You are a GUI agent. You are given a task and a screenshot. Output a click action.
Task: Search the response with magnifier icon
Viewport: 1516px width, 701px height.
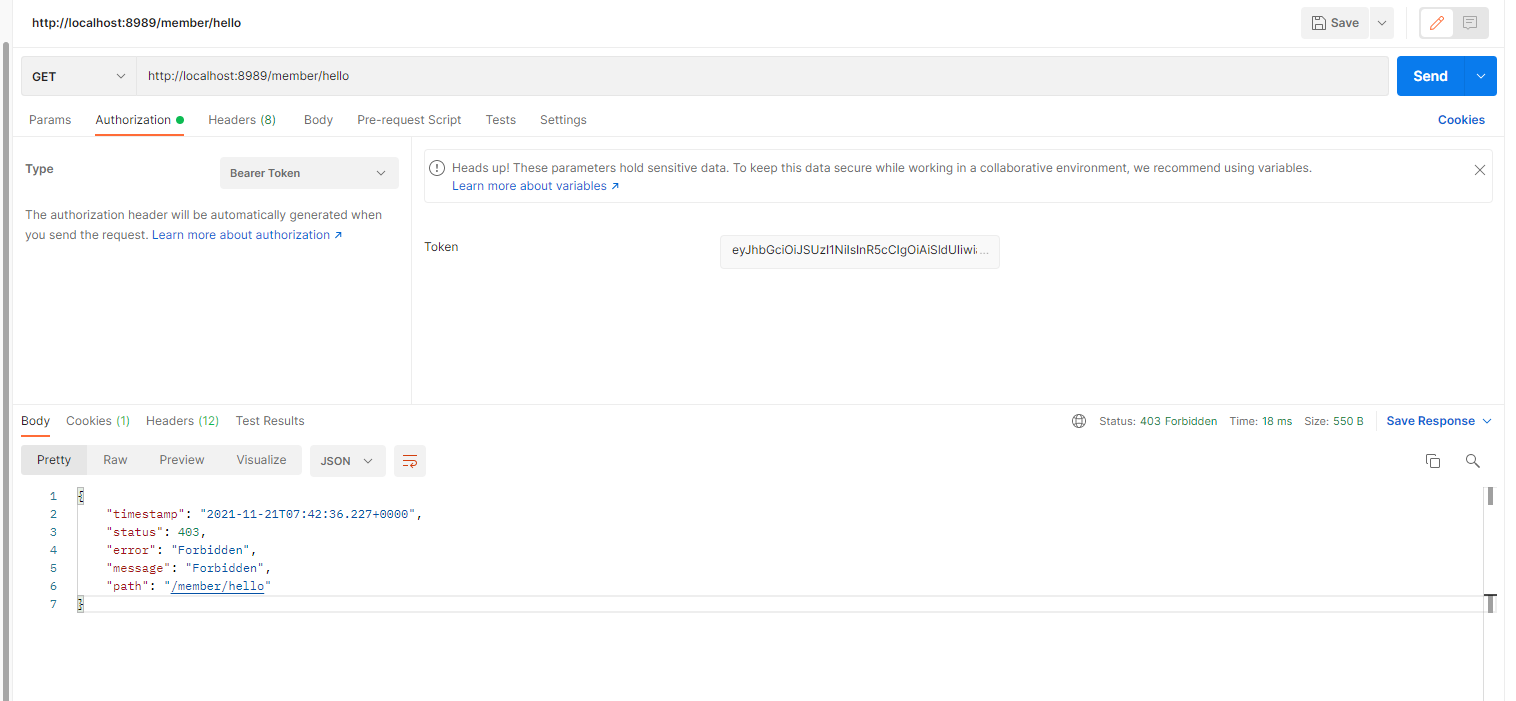coord(1472,460)
